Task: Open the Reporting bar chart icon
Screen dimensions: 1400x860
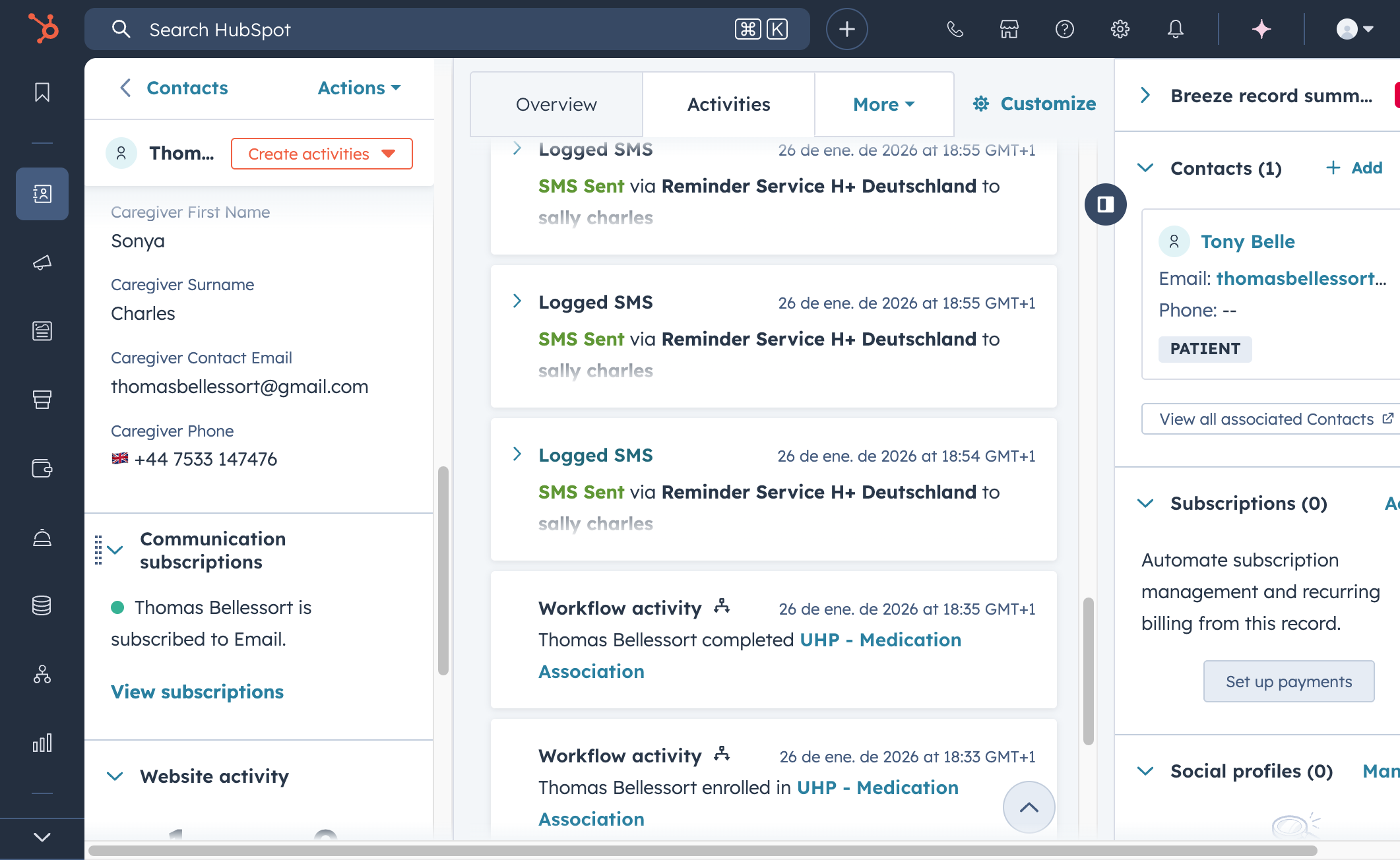Action: [x=42, y=743]
